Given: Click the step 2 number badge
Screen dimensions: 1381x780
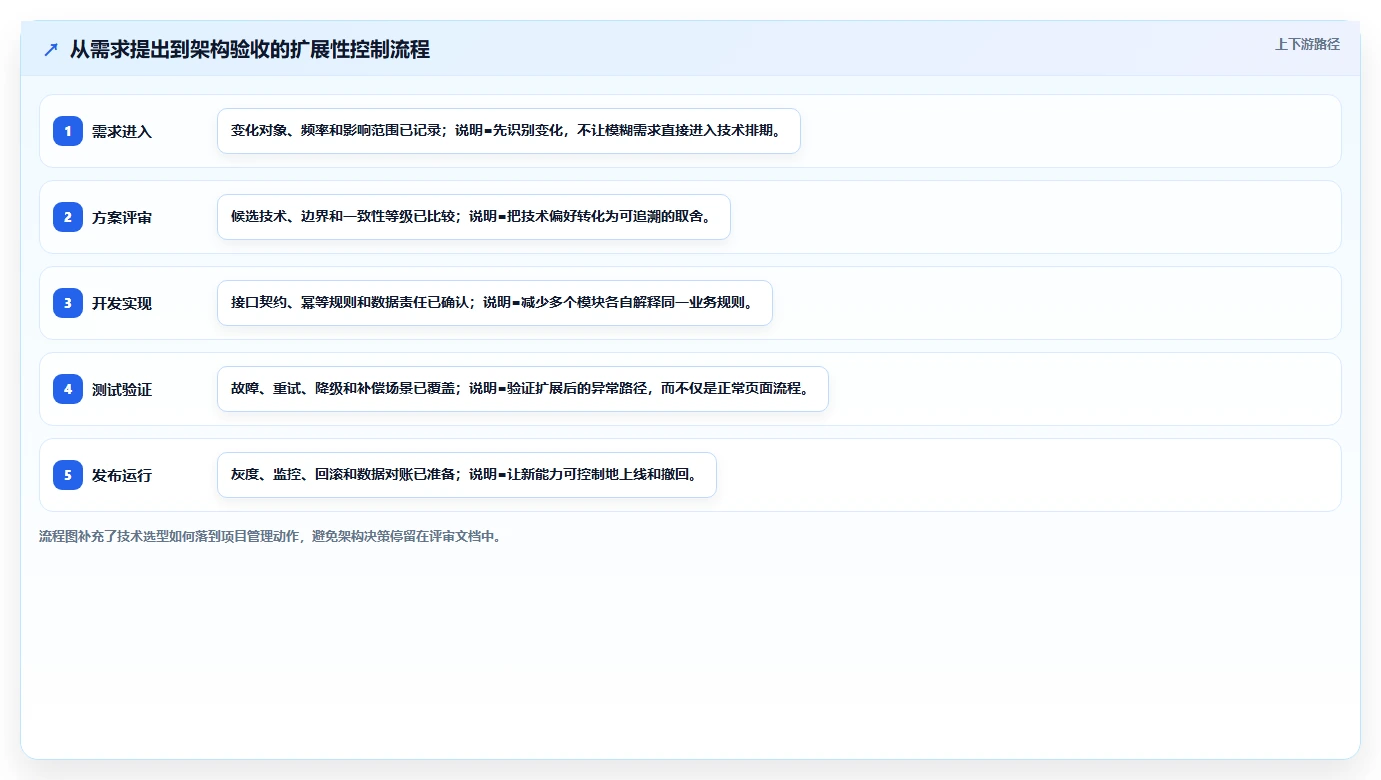Looking at the screenshot, I should point(68,217).
